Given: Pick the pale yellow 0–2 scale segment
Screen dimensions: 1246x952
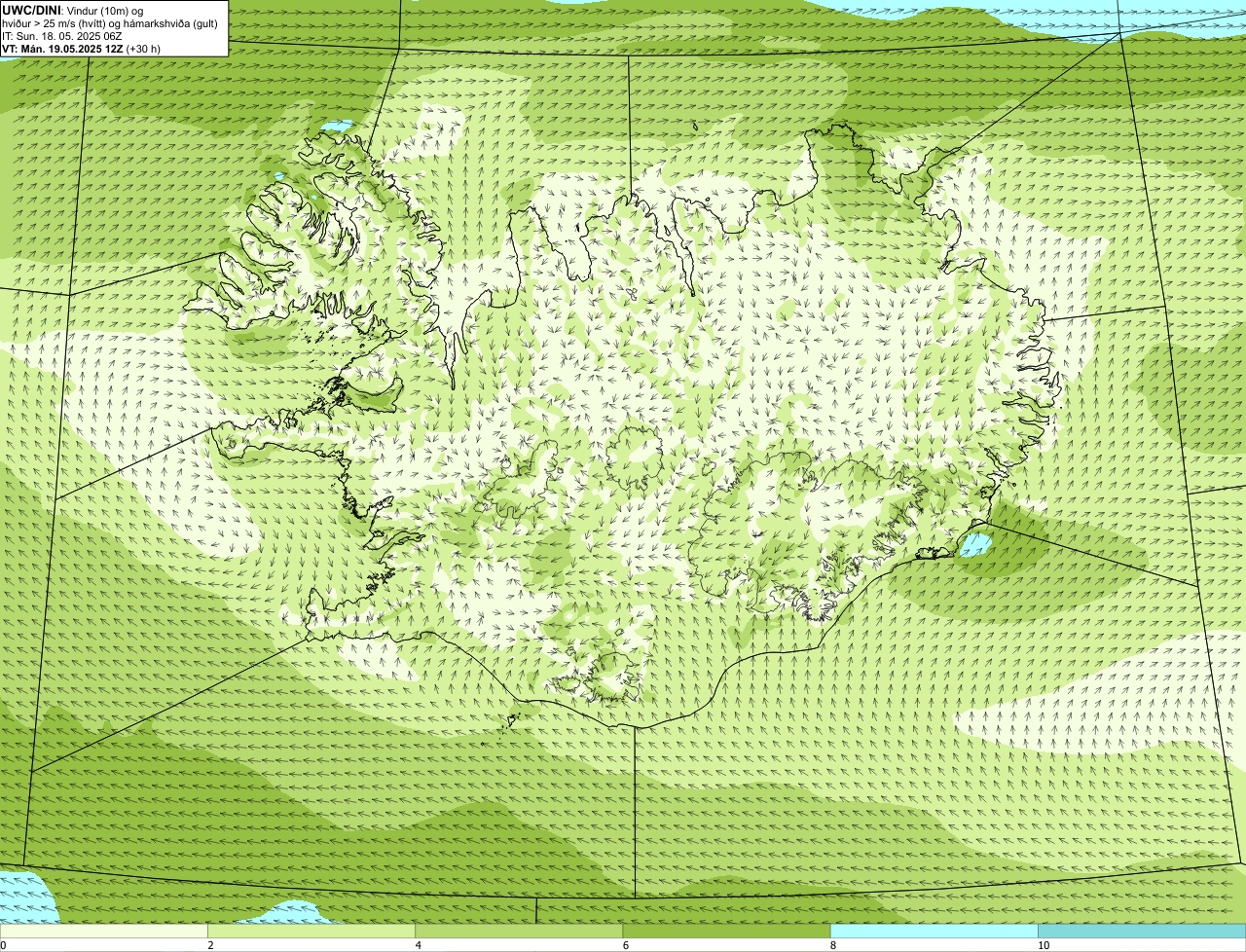Looking at the screenshot, I should click(103, 932).
